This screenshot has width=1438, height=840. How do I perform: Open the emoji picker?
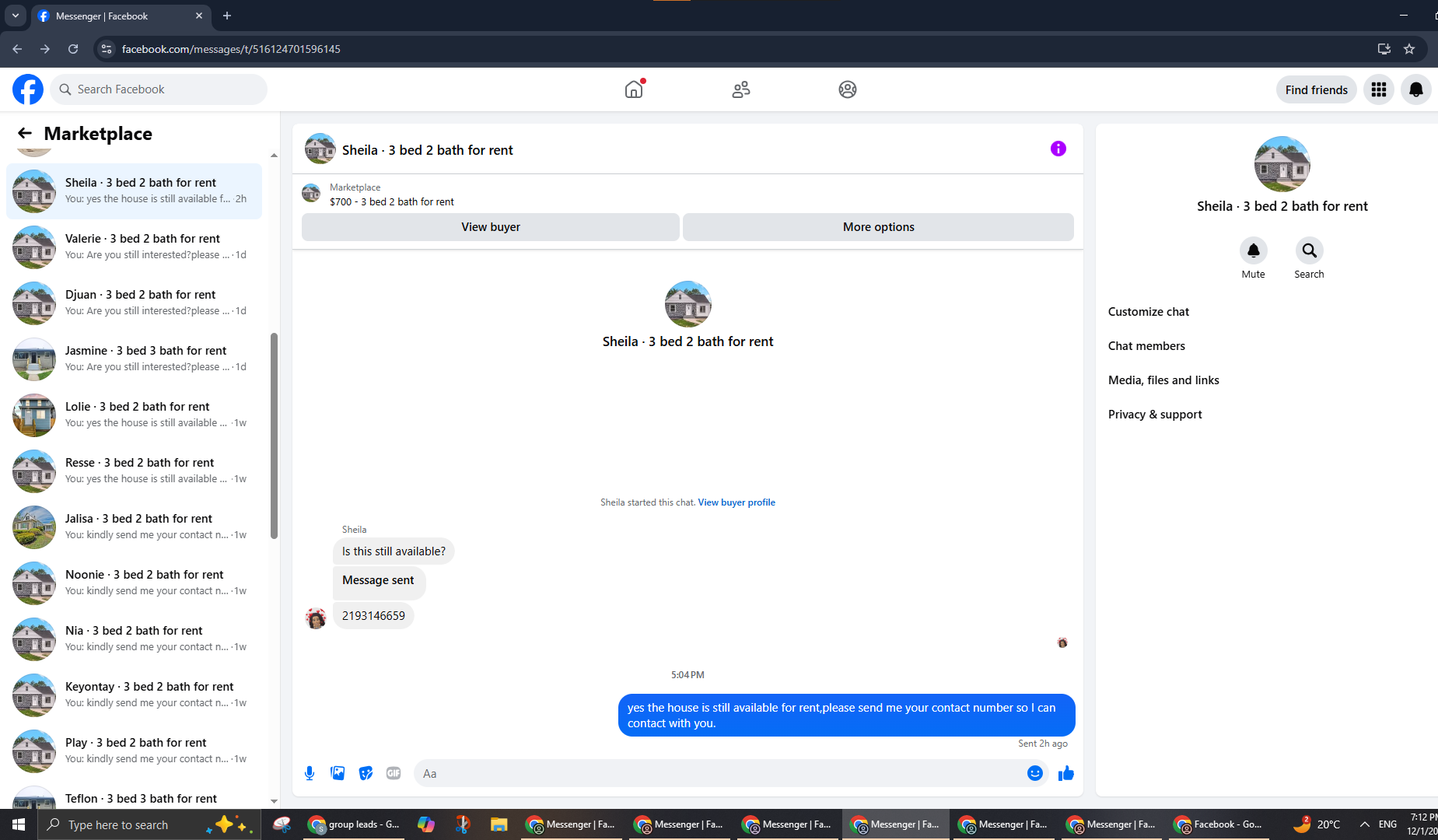[1035, 773]
